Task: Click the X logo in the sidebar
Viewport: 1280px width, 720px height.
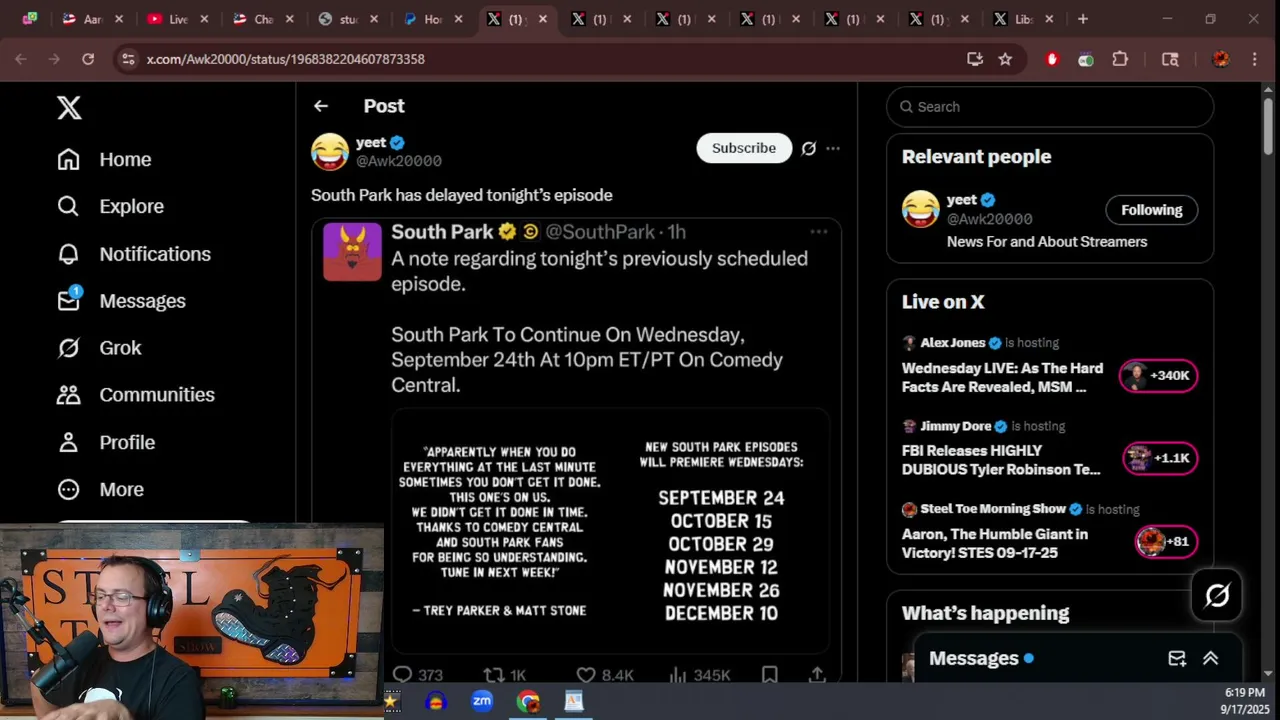Action: pyautogui.click(x=69, y=108)
